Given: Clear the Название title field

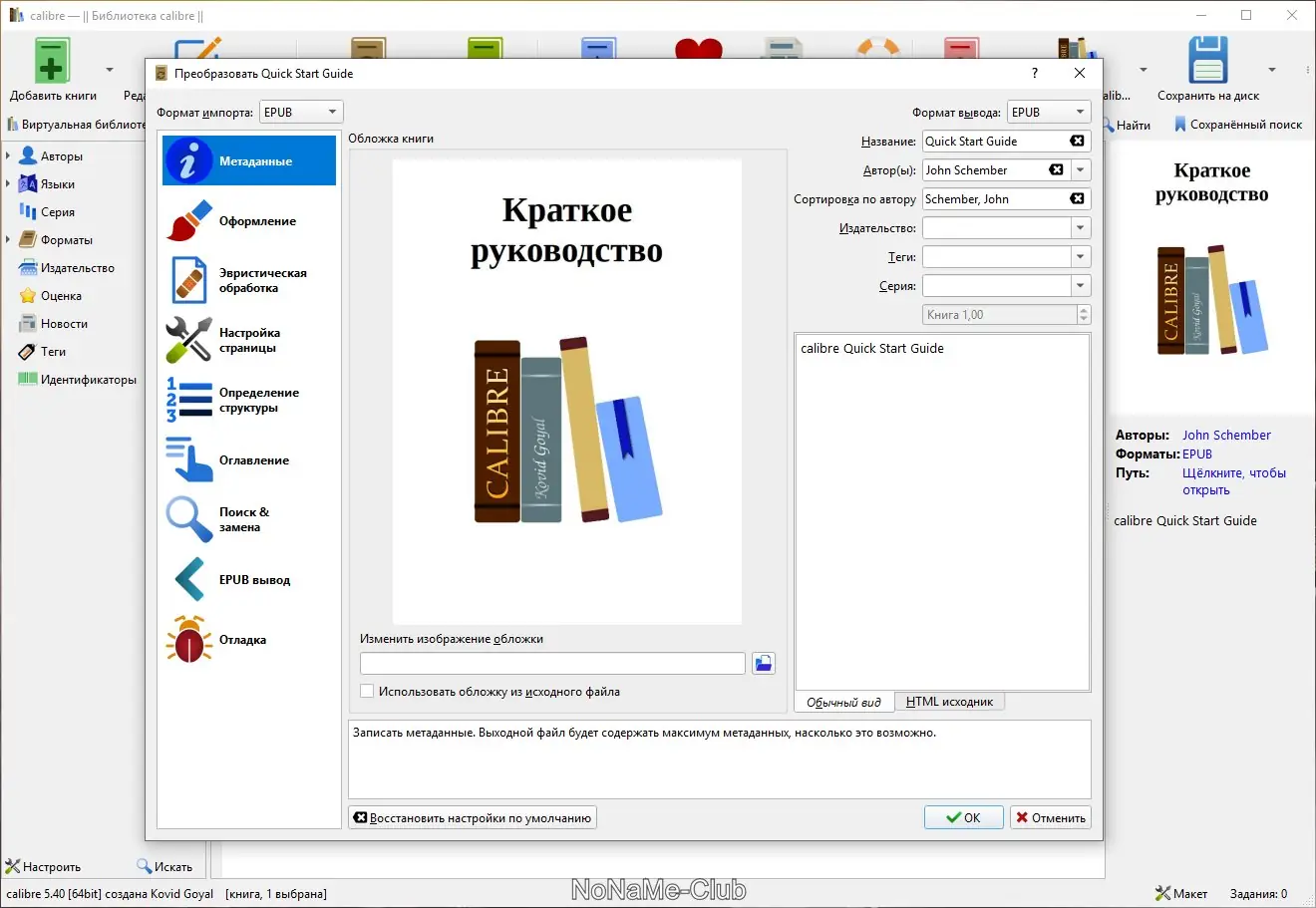Looking at the screenshot, I should 1077,142.
